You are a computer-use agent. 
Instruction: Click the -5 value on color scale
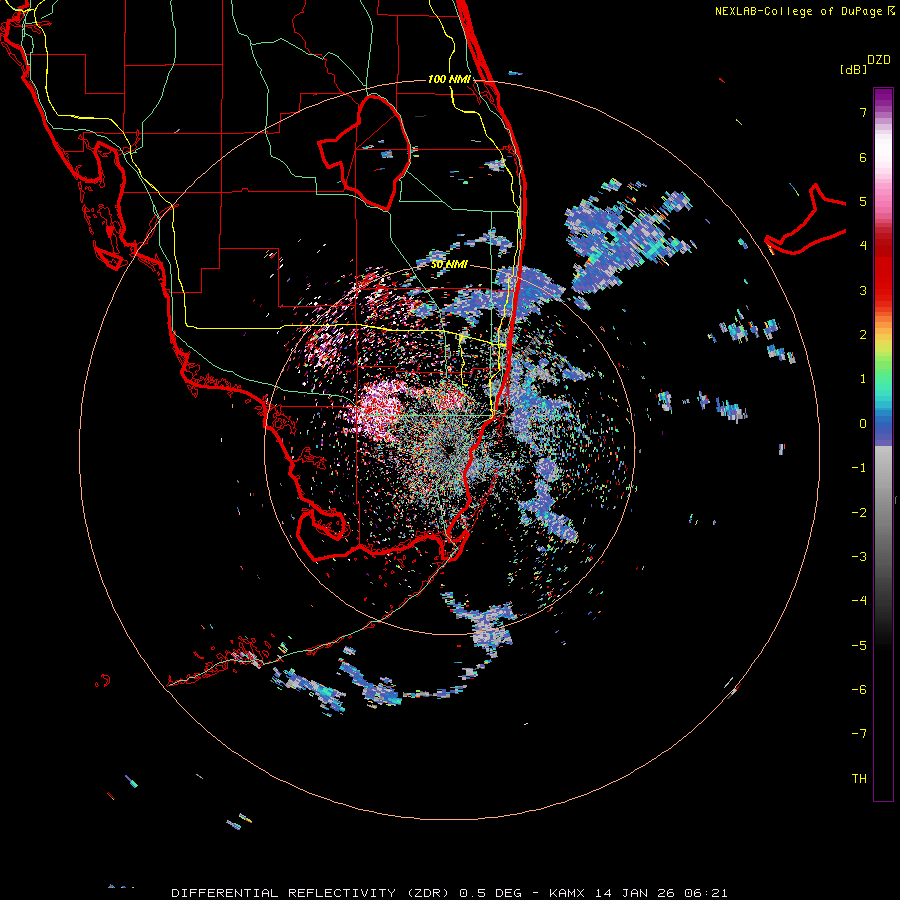click(x=859, y=646)
